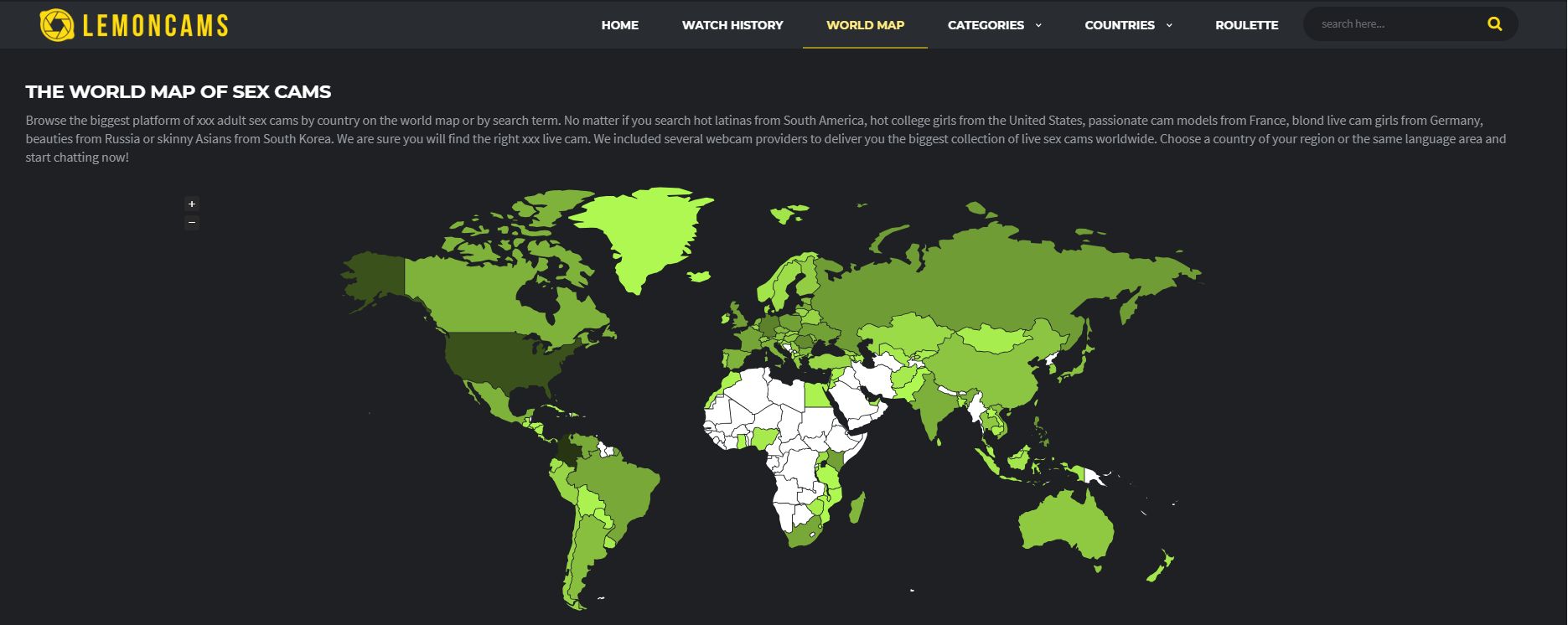
Task: Select New Zealand on the world map
Action: point(1162,566)
